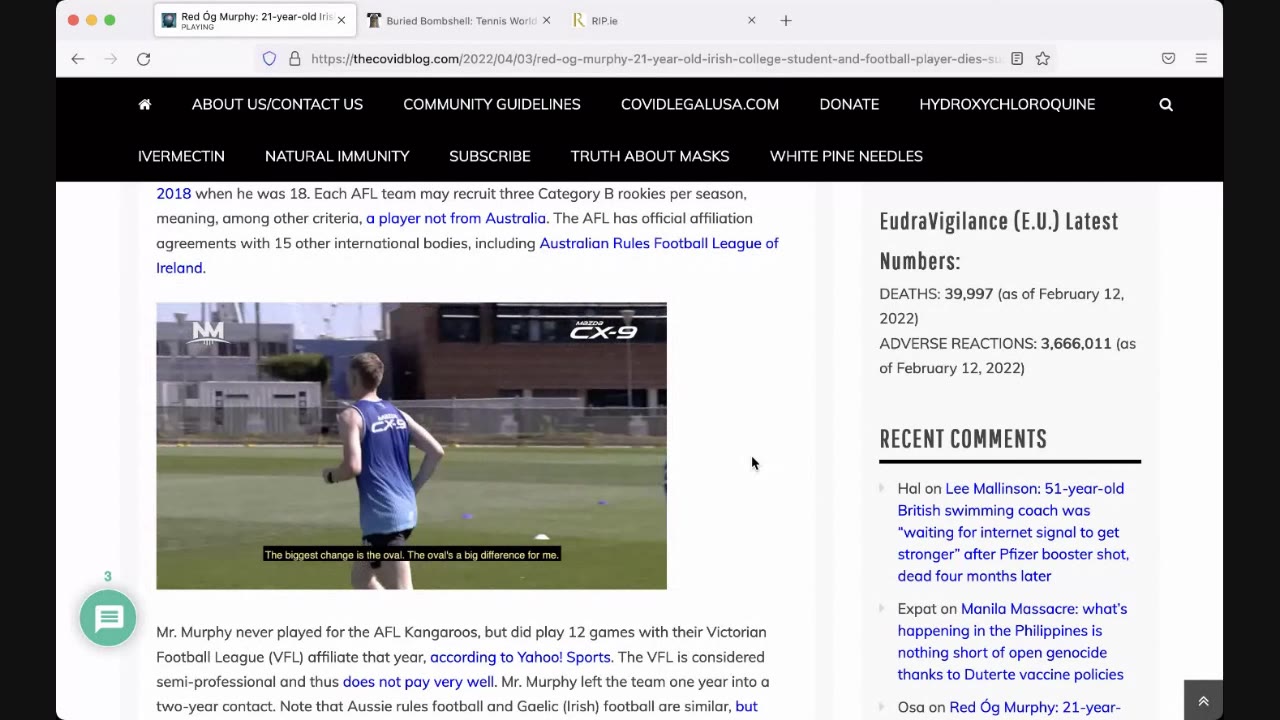
Task: Open the Hydroxychloroquine menu item
Action: 1006,104
